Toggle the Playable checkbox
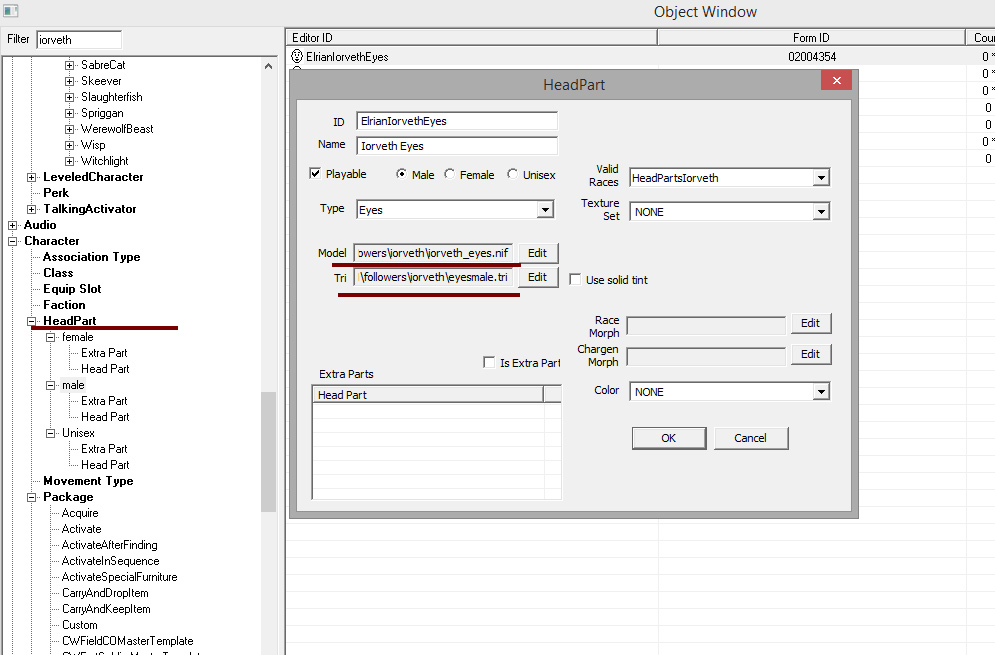The width and height of the screenshot is (995, 655). click(315, 173)
